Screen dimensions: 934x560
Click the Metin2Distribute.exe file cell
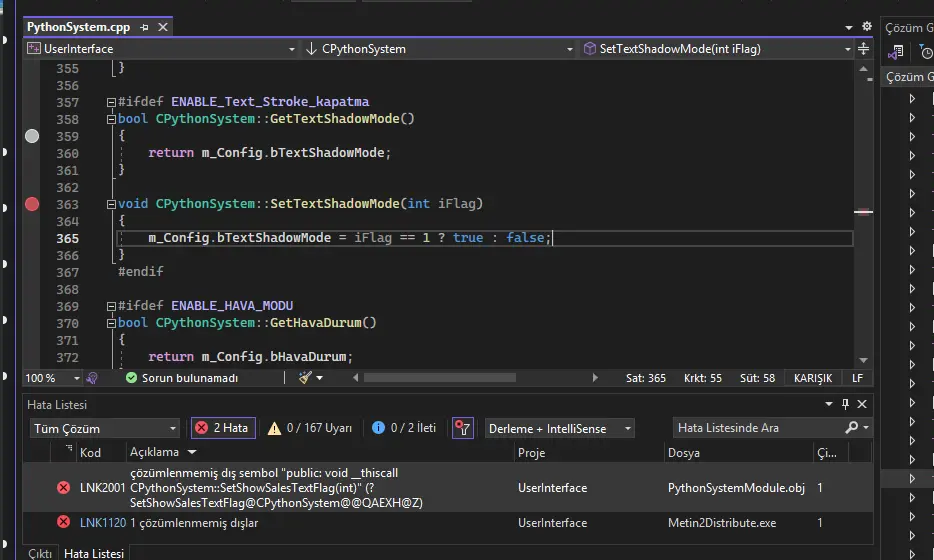722,522
